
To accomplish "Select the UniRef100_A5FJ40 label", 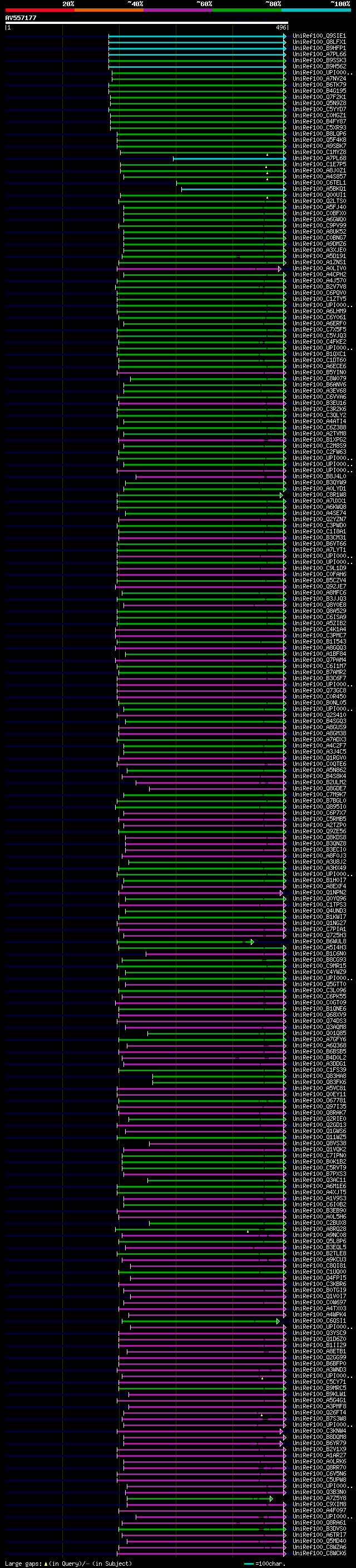I will (319, 207).
